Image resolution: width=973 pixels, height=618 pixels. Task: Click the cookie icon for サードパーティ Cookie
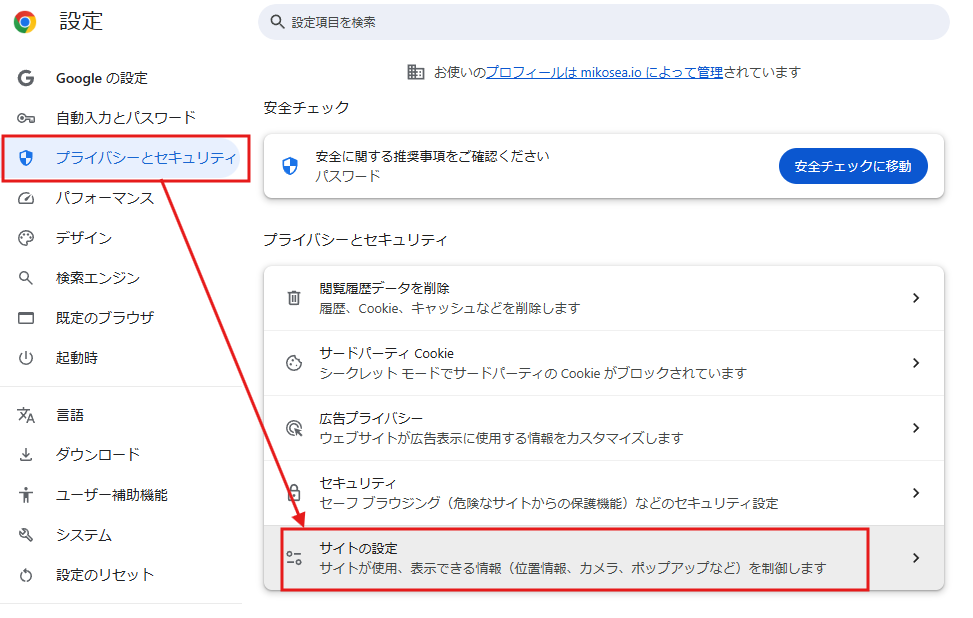click(x=294, y=363)
